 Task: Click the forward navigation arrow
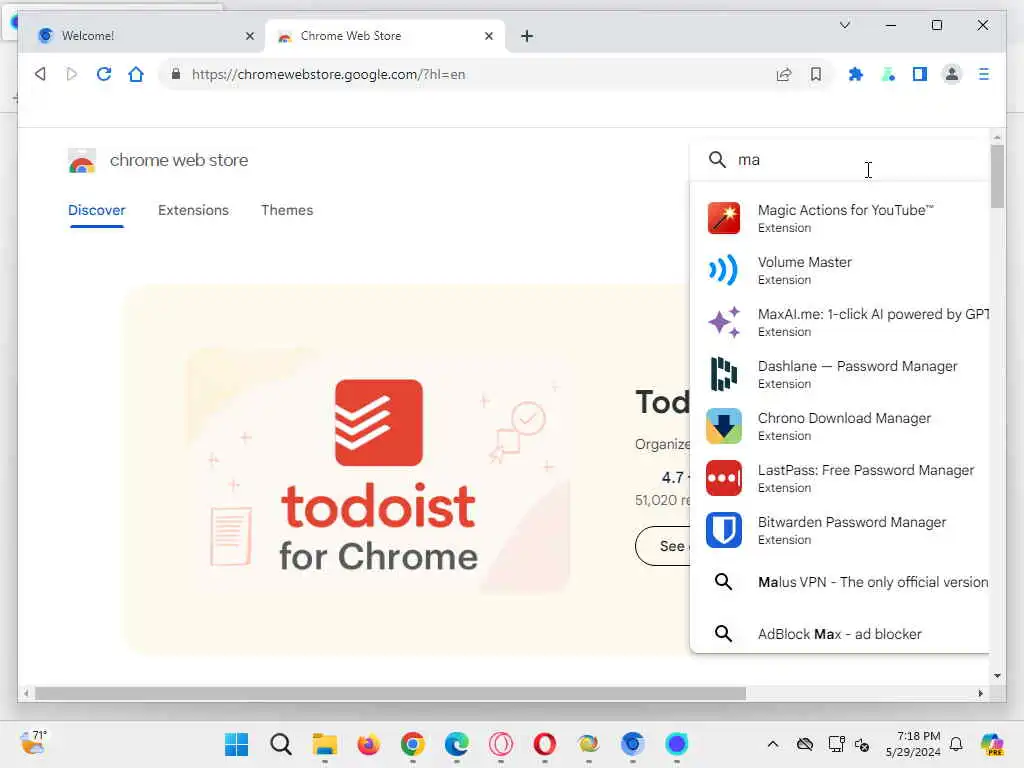[x=72, y=74]
